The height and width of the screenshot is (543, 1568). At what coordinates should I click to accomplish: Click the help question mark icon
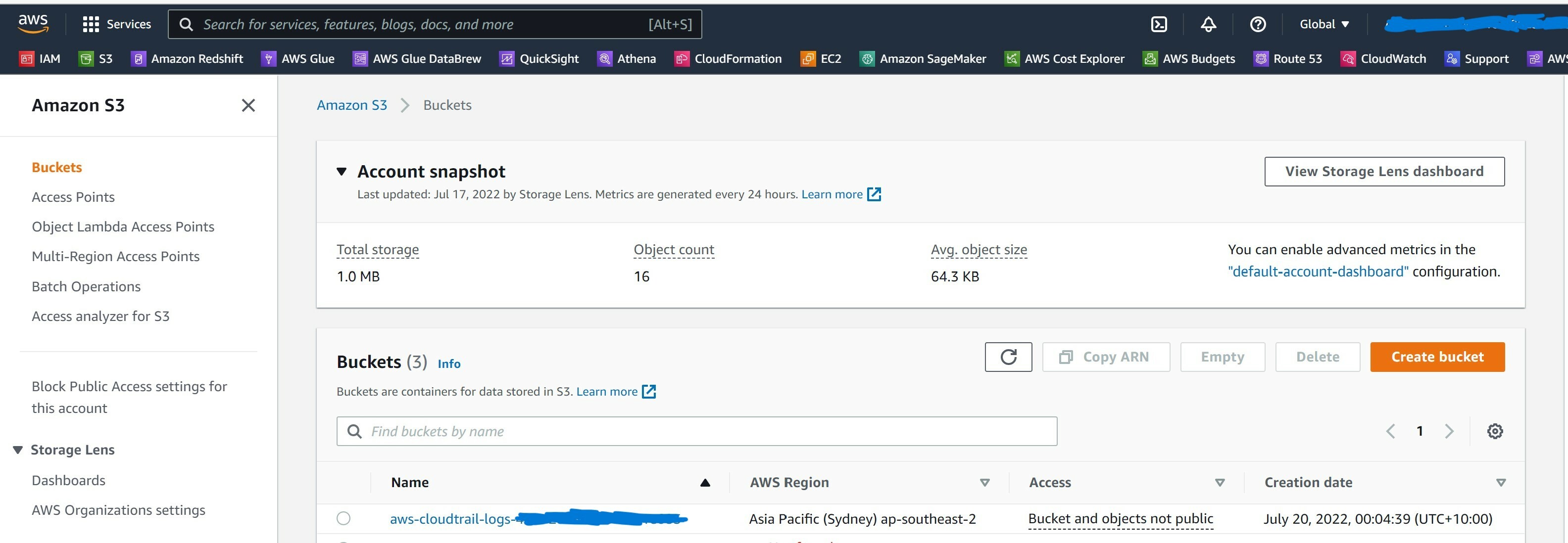pyautogui.click(x=1258, y=24)
